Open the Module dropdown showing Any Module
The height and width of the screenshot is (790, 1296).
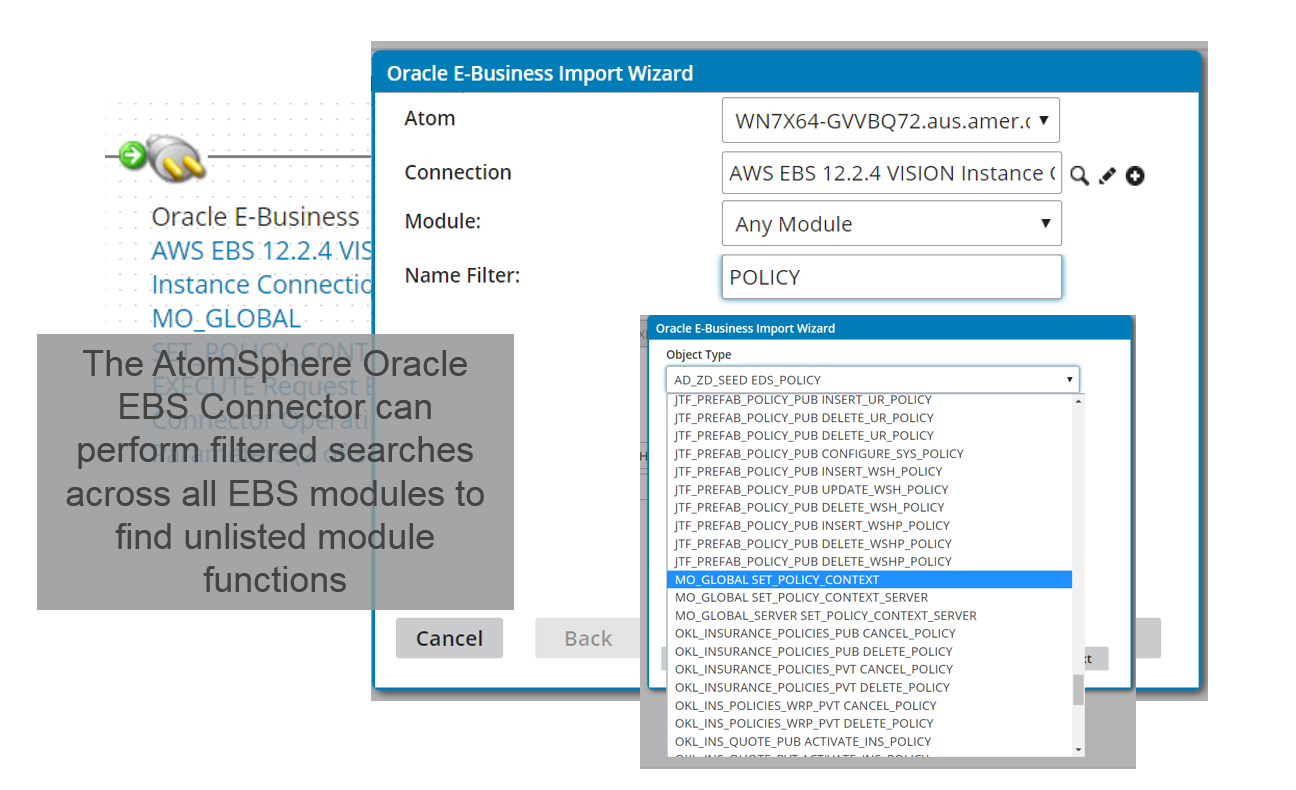click(x=891, y=224)
